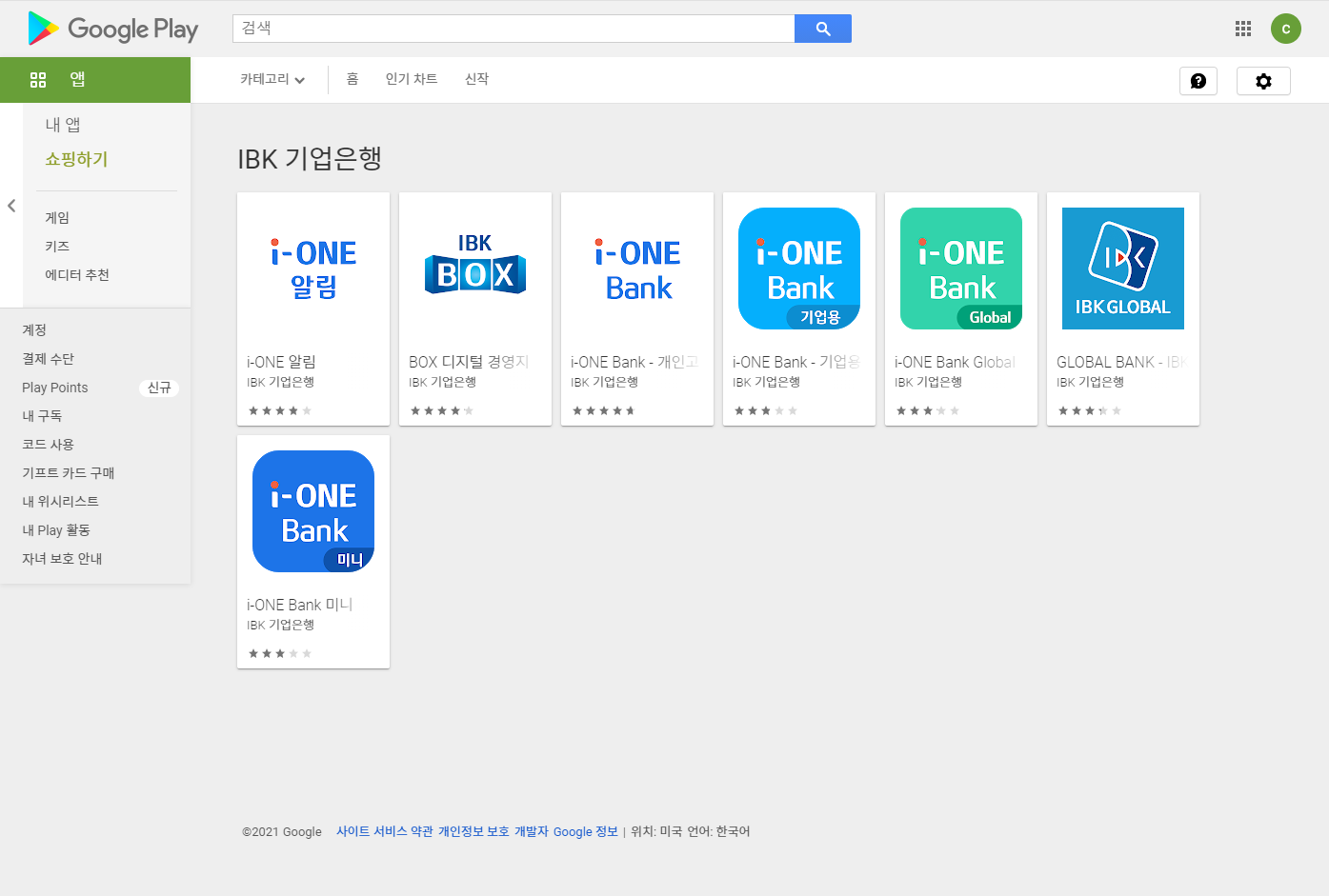Open the 코드 사용 link
Image resolution: width=1329 pixels, height=896 pixels.
click(x=48, y=445)
